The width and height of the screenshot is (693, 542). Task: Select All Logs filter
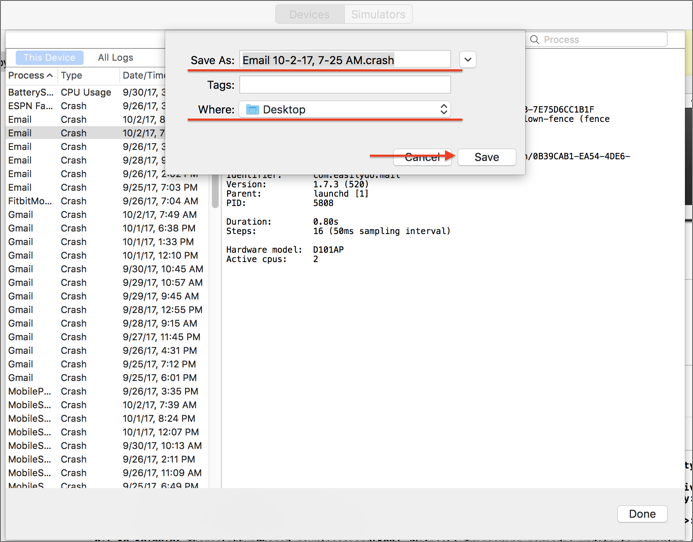click(x=115, y=57)
